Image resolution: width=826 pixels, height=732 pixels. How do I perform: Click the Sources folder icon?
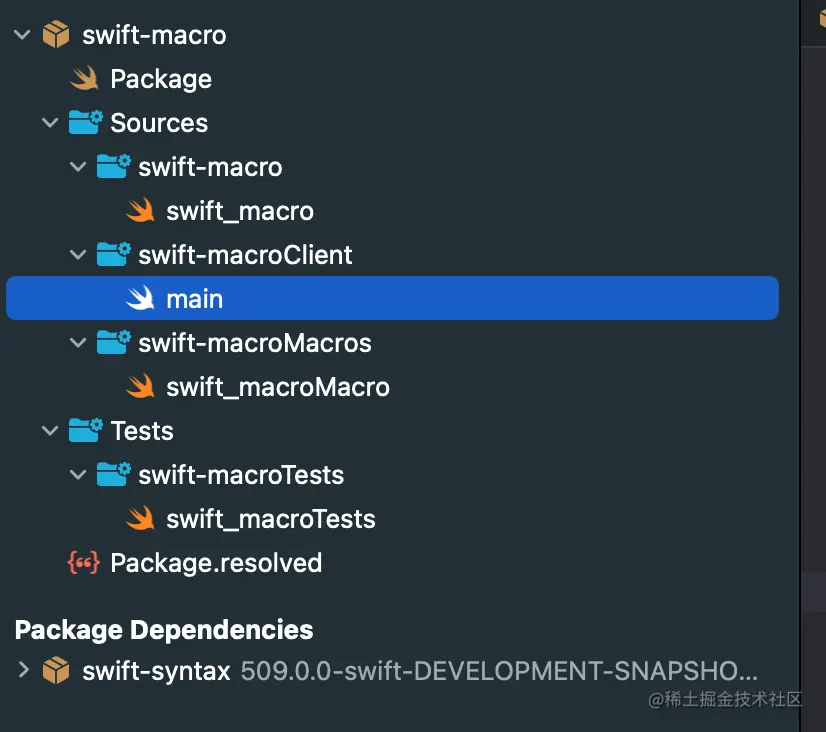tap(85, 123)
